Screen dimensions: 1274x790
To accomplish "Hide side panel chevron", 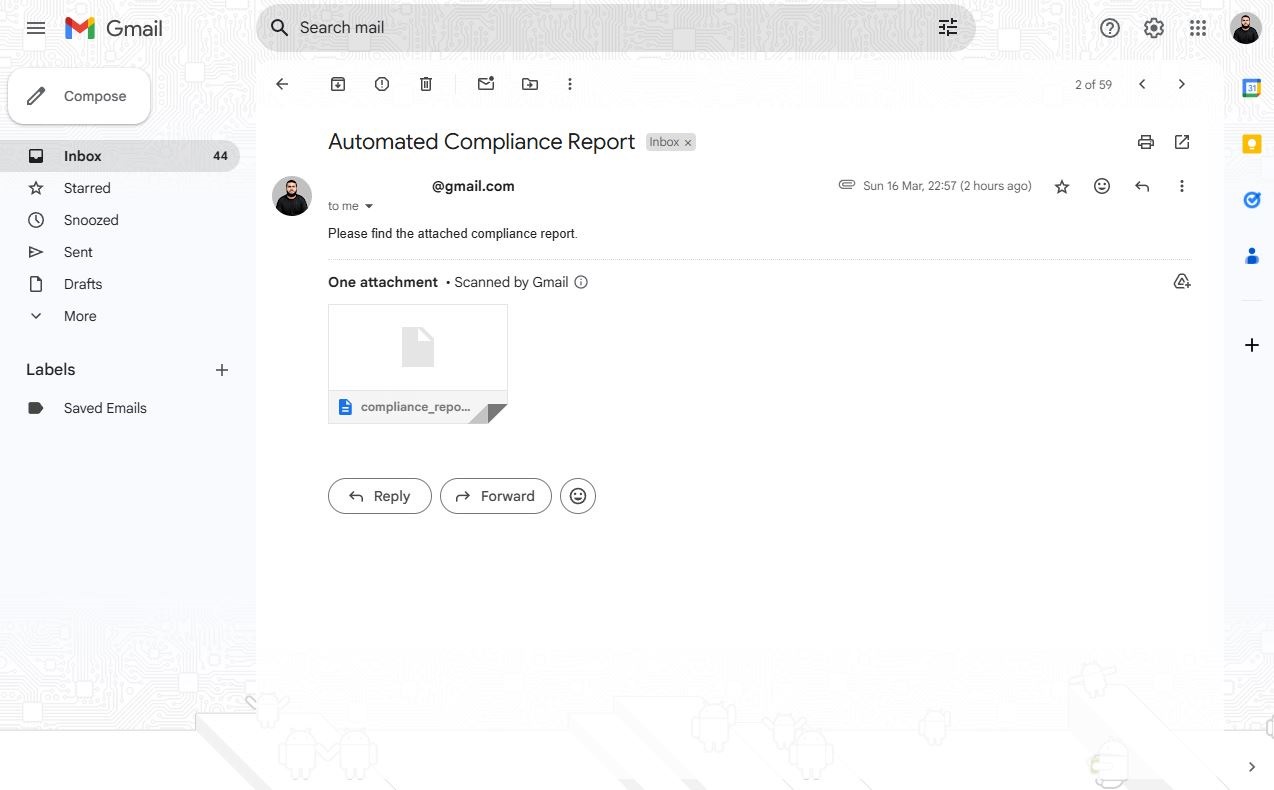I will (x=1251, y=767).
